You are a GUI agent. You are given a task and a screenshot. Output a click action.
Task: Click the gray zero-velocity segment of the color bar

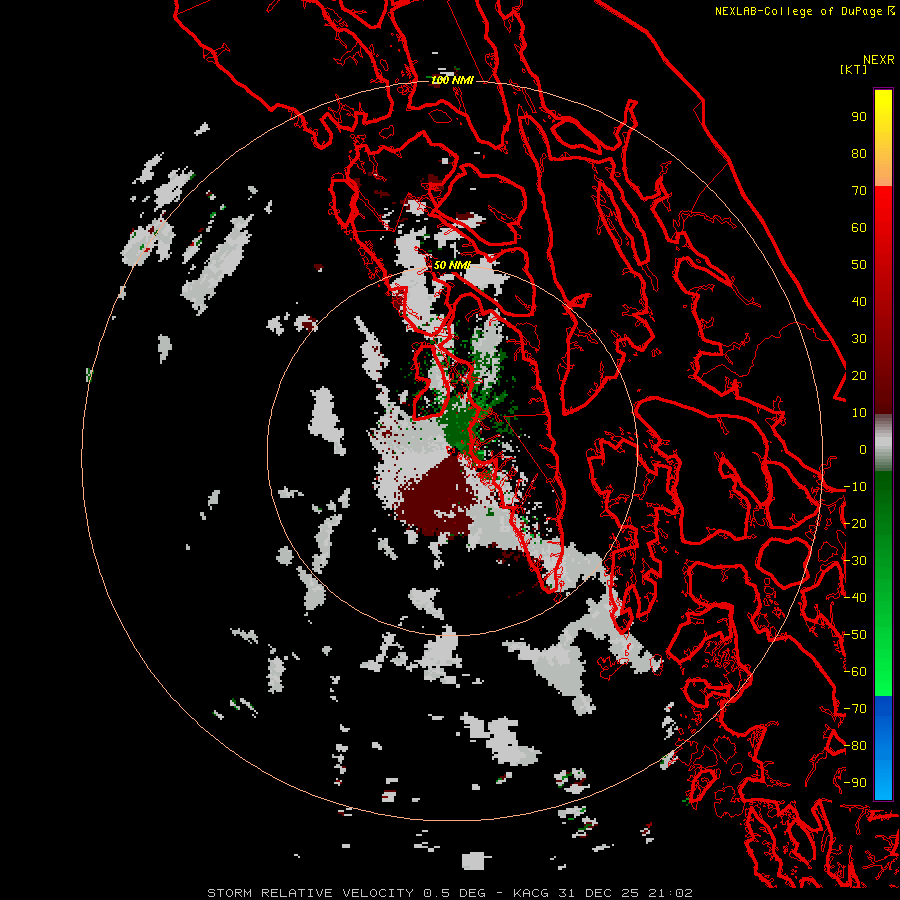883,443
